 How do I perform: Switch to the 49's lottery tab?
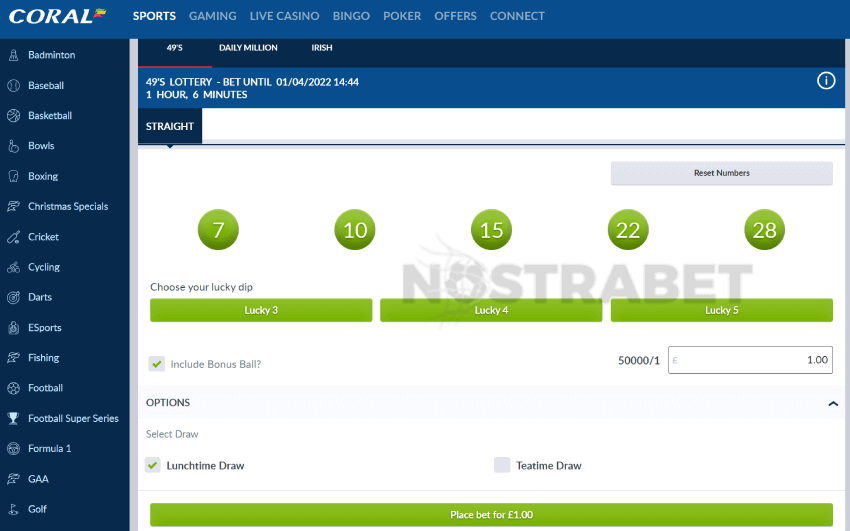click(175, 48)
